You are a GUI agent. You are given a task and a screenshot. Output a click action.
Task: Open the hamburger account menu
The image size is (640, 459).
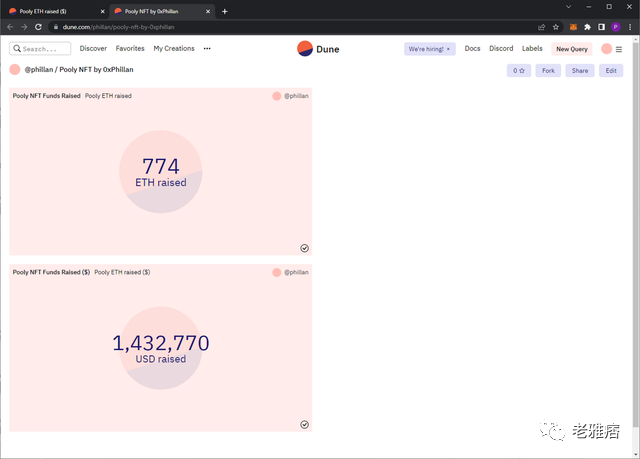coord(619,49)
